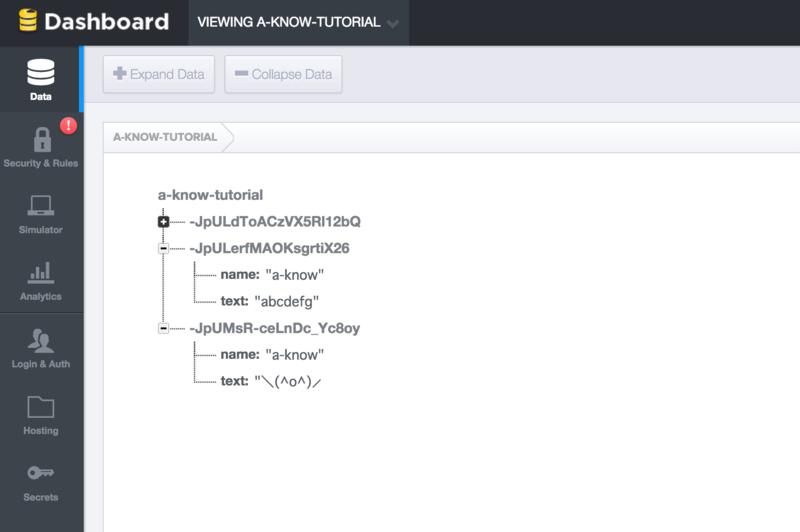Click the Data label in sidebar
800x532 pixels.
point(41,96)
